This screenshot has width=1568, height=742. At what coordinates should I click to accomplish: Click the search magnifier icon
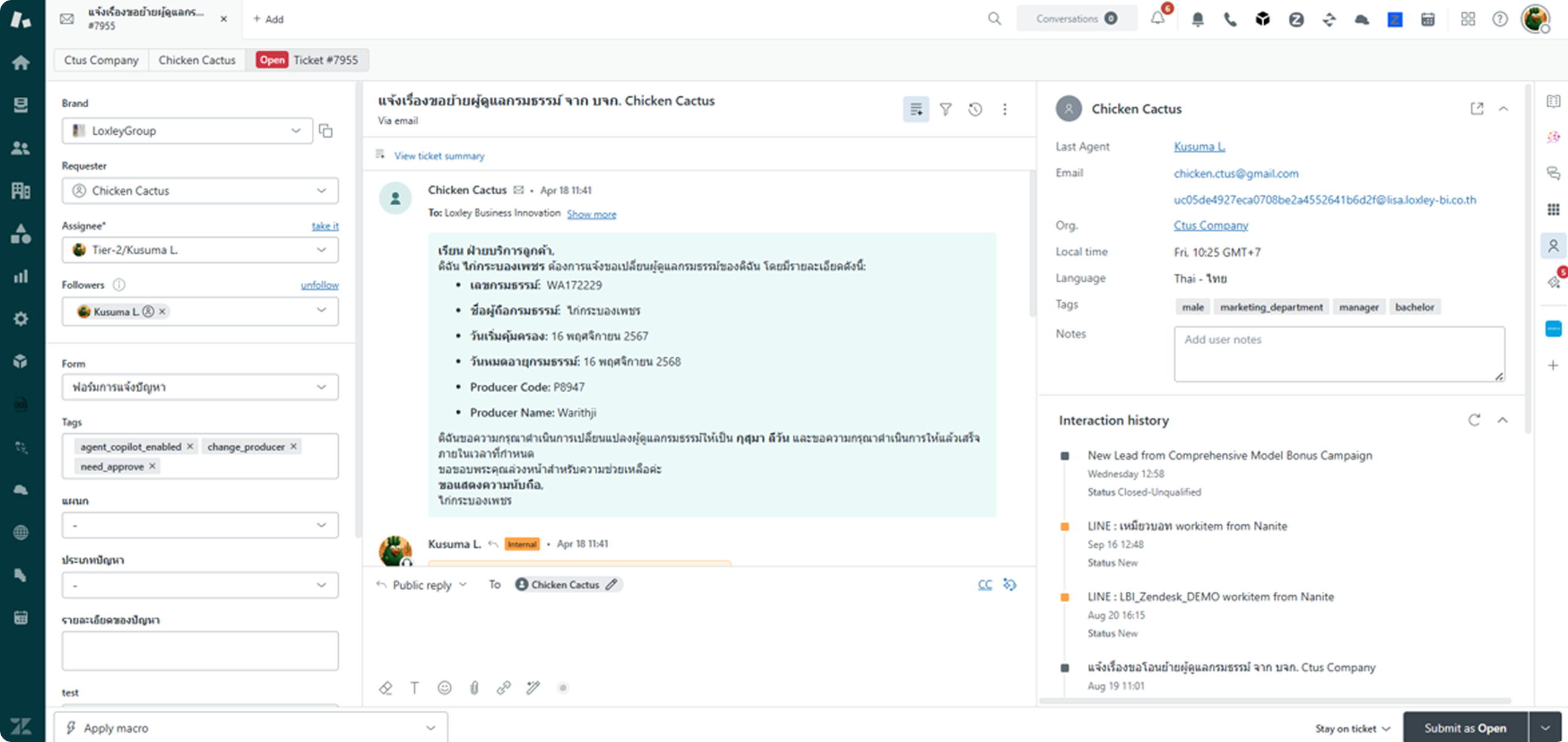point(994,19)
